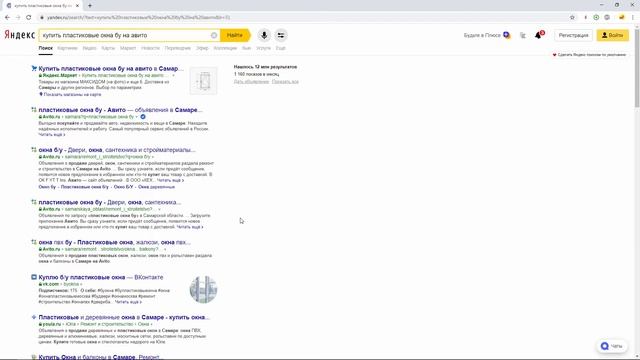Screen dimensions: 640x360
Task: Expand 'Читать ещё' in the ВКонтакте result
Action: coord(128,302)
